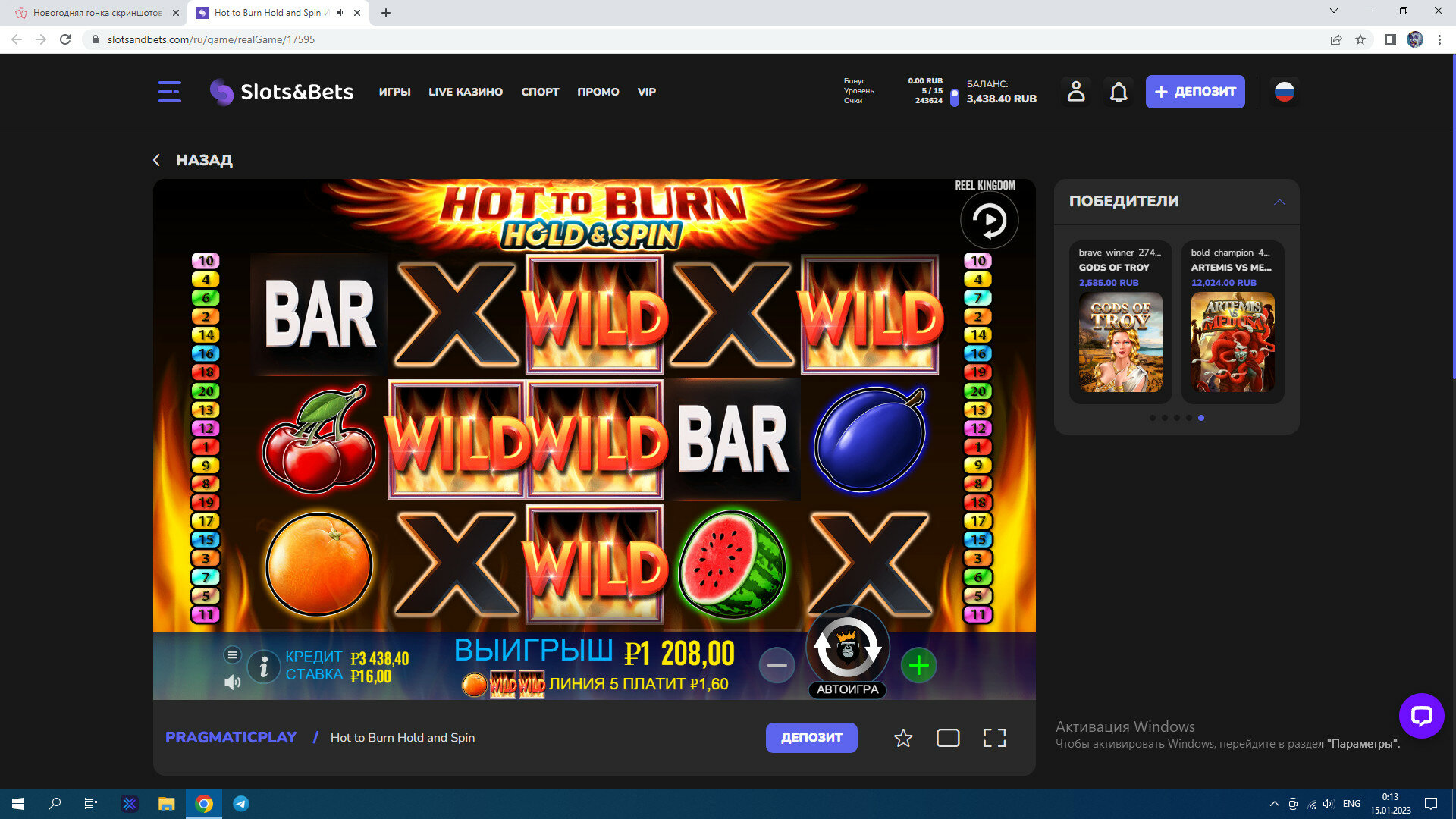Open the live chat bubble
Screen dimensions: 1456x819
(x=1421, y=715)
